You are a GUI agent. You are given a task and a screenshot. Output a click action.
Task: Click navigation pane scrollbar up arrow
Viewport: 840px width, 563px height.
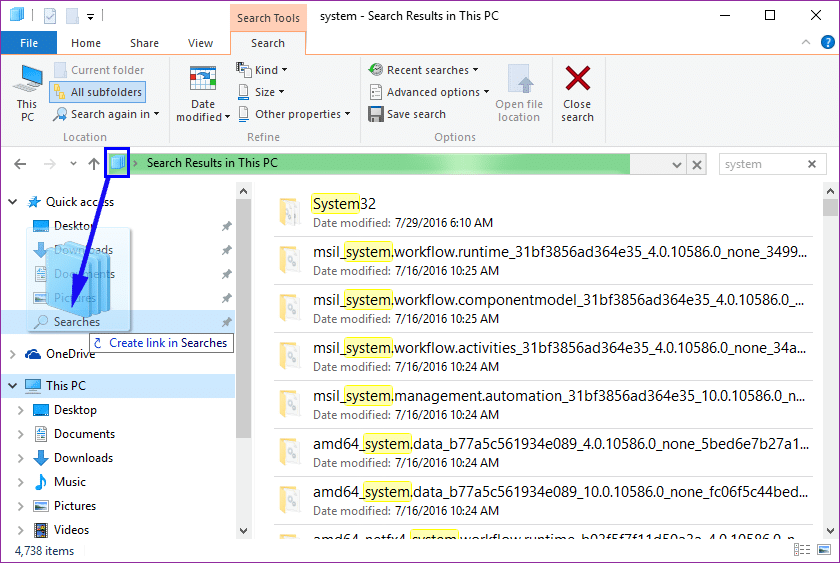point(244,191)
